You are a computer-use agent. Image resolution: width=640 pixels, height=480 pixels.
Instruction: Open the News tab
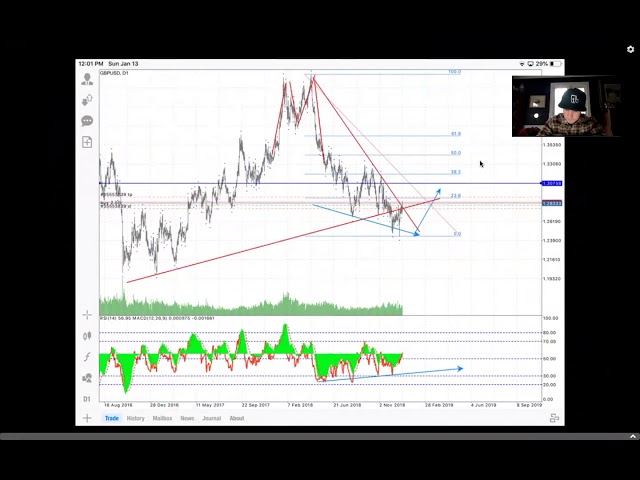click(187, 418)
